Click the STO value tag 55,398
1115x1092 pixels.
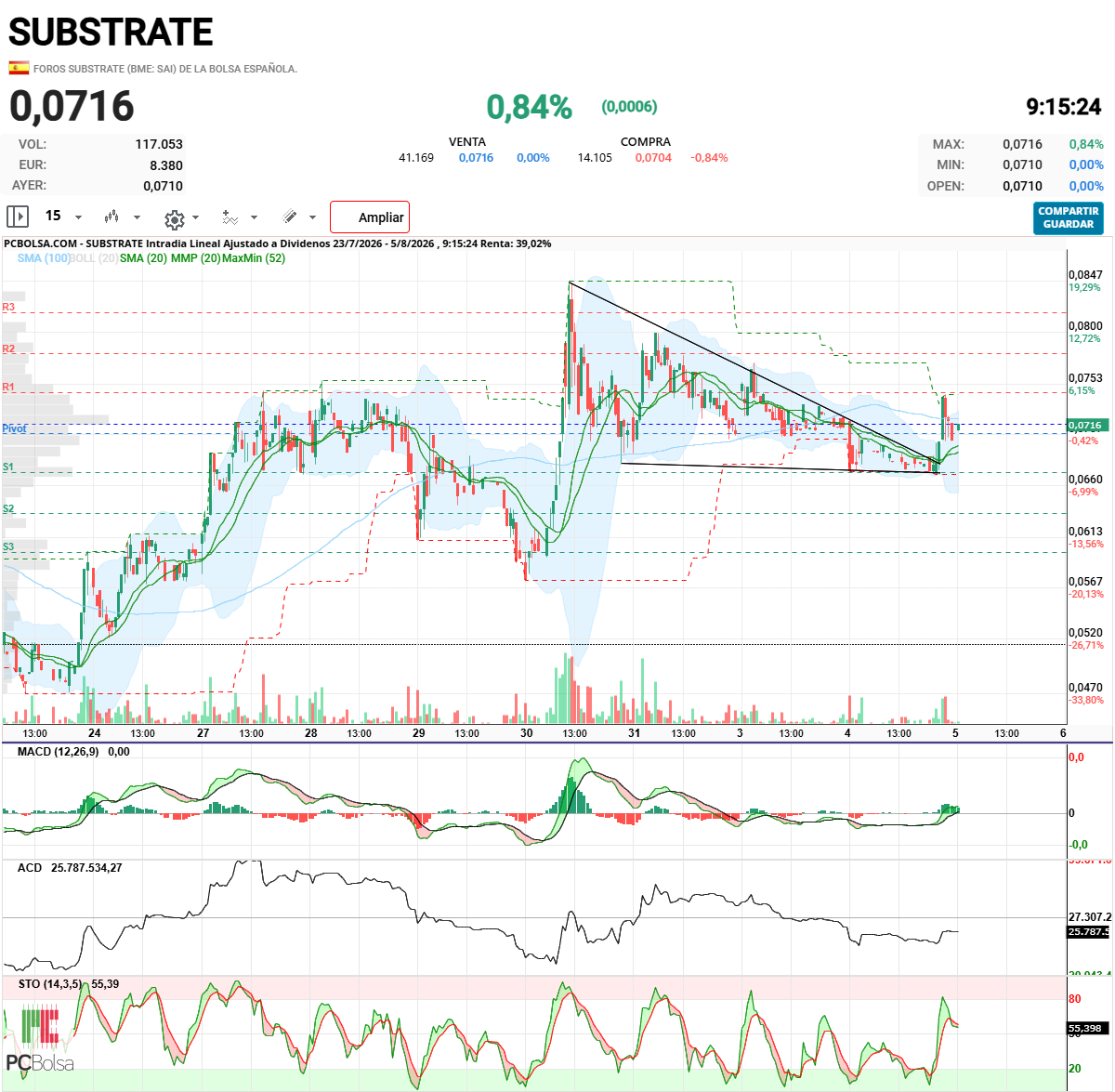click(1085, 1028)
